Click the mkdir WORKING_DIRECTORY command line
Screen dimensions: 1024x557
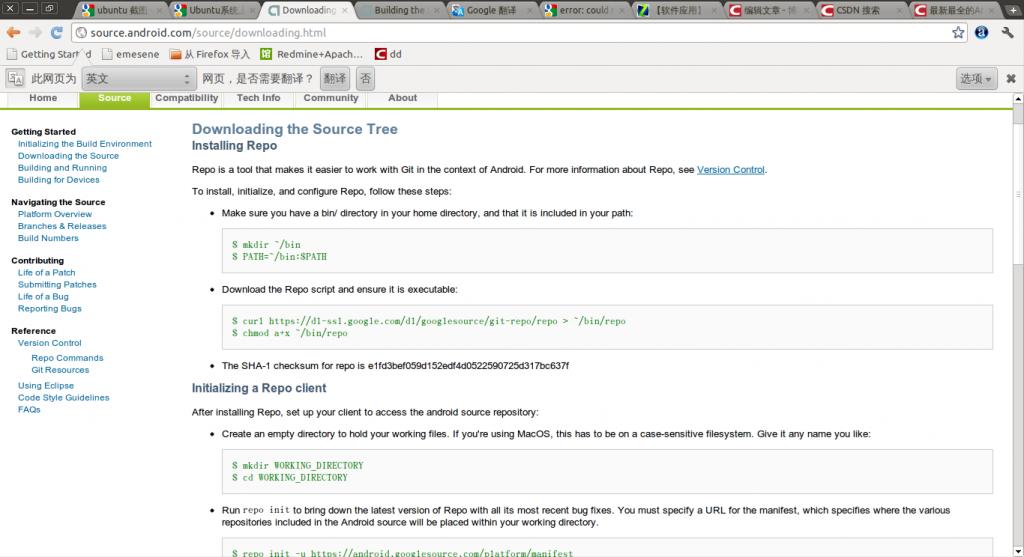[x=297, y=466]
